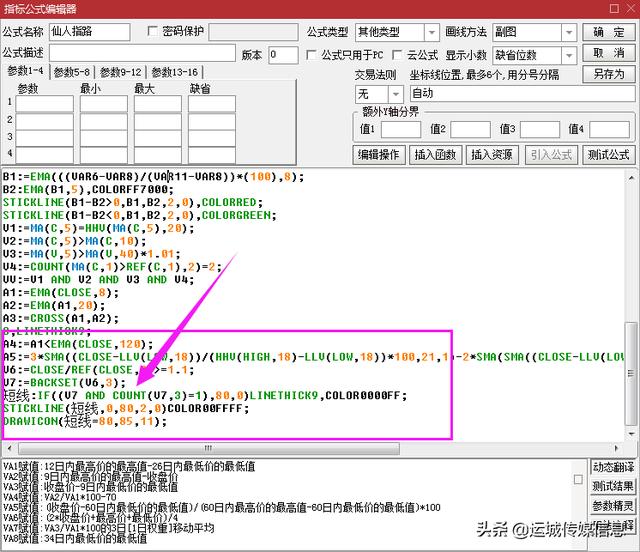
Task: Click parameter row 2 最大 field
Action: point(158,121)
